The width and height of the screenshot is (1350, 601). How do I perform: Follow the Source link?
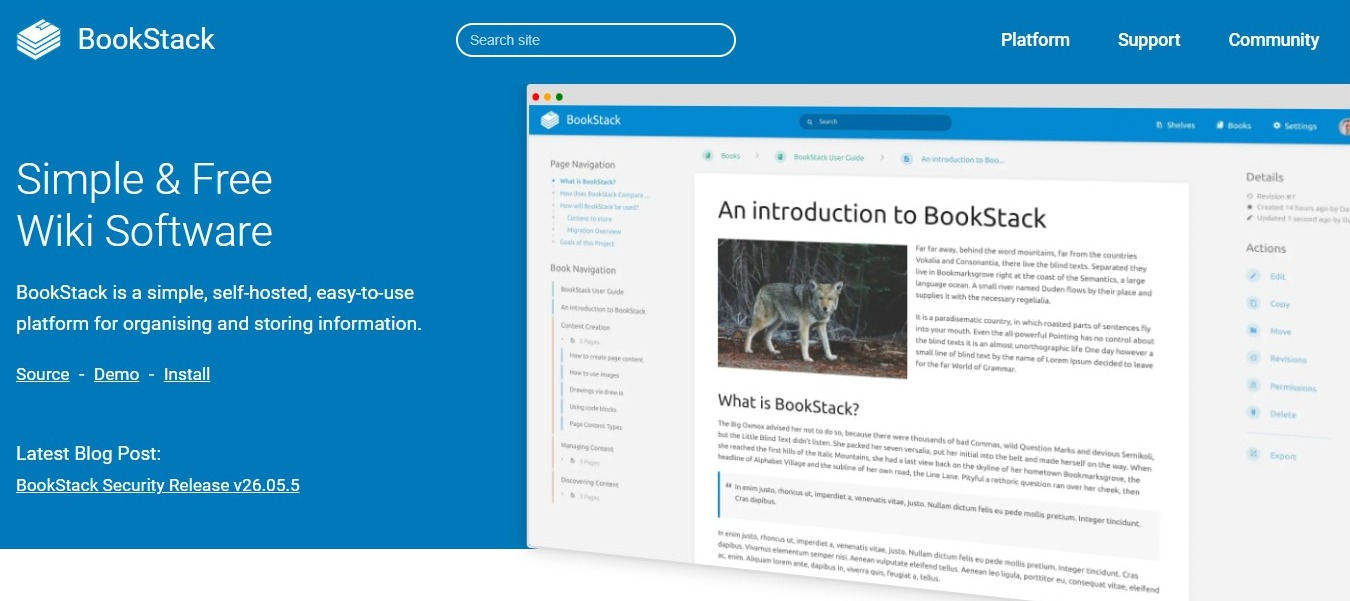click(x=43, y=374)
